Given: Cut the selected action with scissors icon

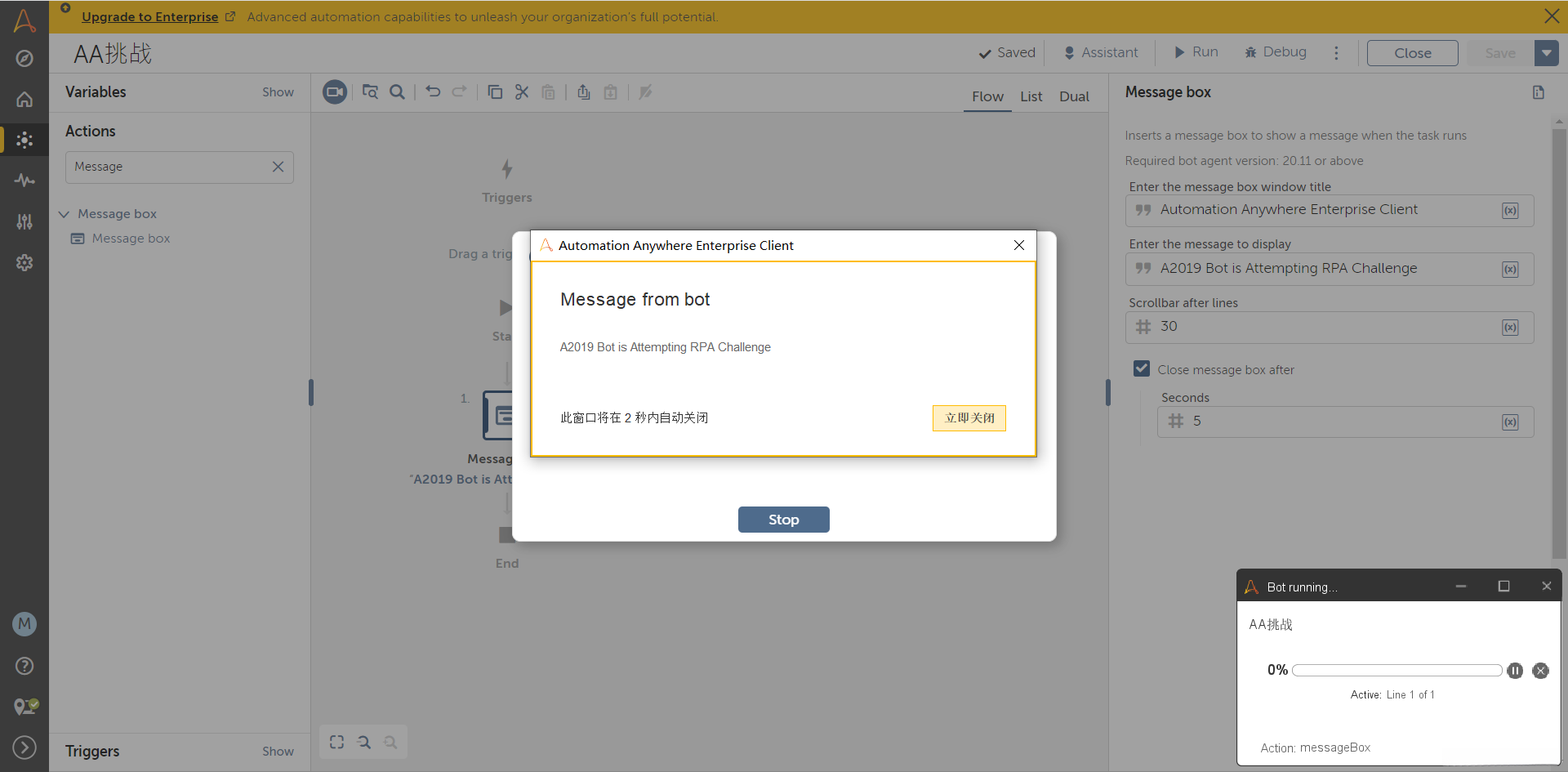Looking at the screenshot, I should point(522,92).
